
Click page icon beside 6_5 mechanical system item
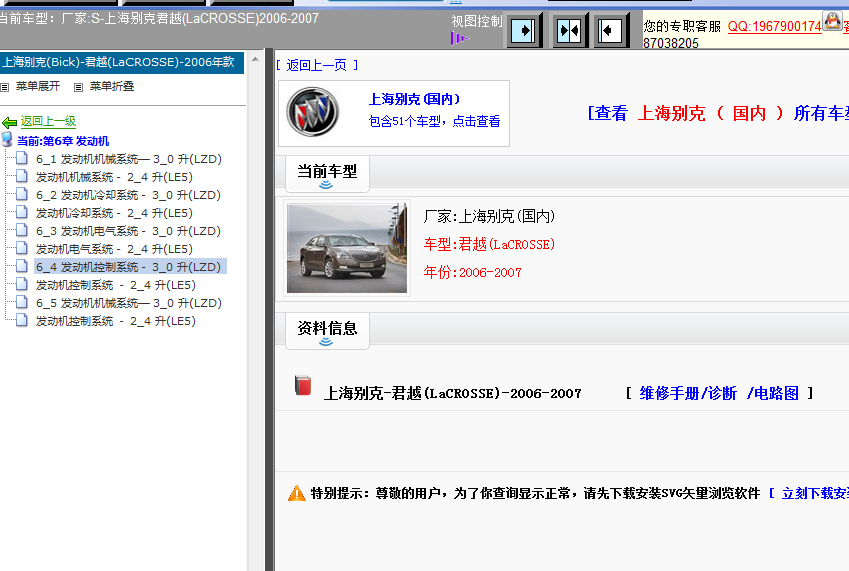(x=22, y=302)
